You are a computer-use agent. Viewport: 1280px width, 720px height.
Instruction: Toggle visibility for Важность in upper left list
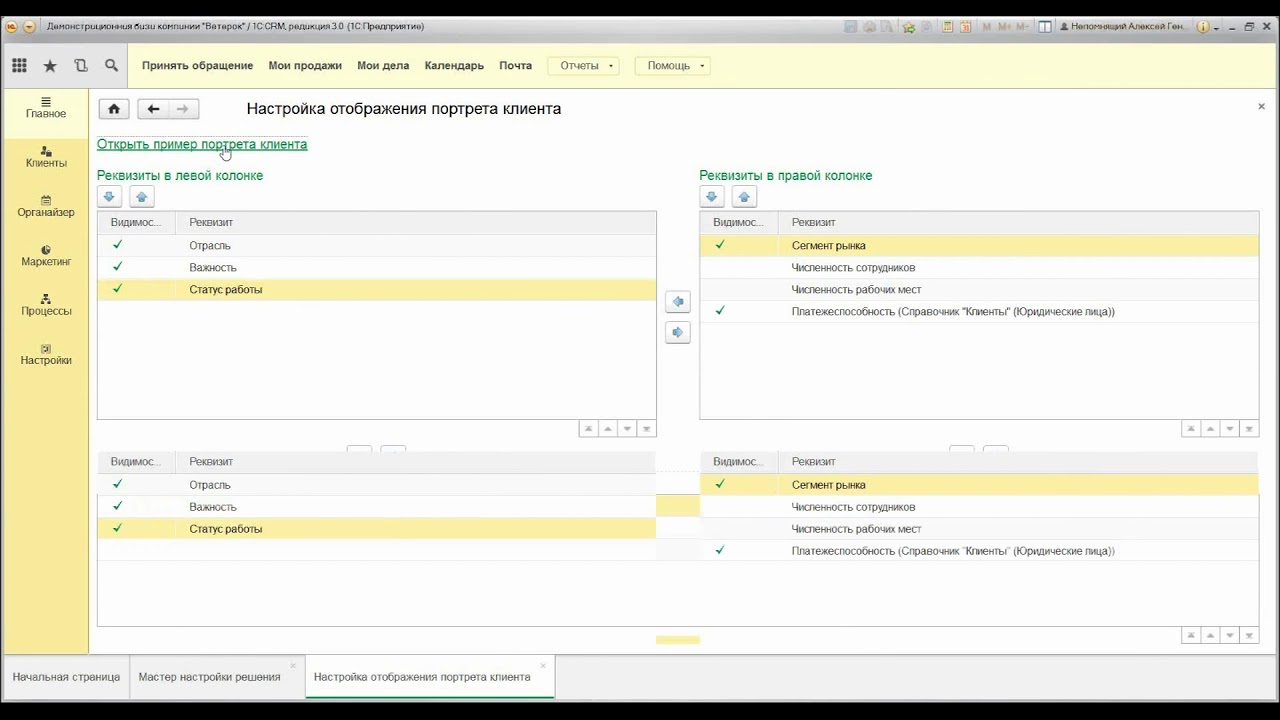click(x=118, y=267)
